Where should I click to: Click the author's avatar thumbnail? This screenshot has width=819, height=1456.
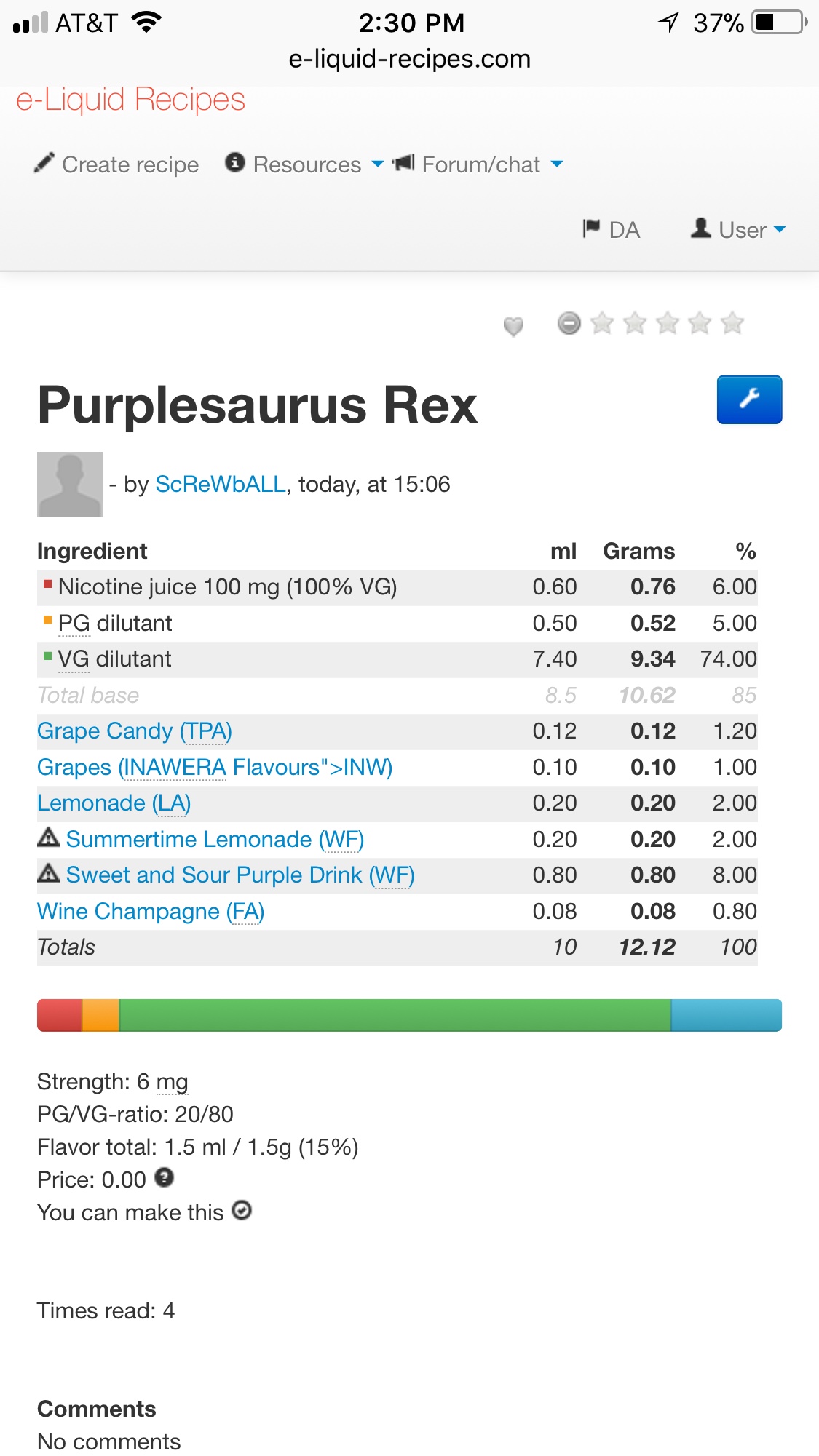[x=70, y=485]
